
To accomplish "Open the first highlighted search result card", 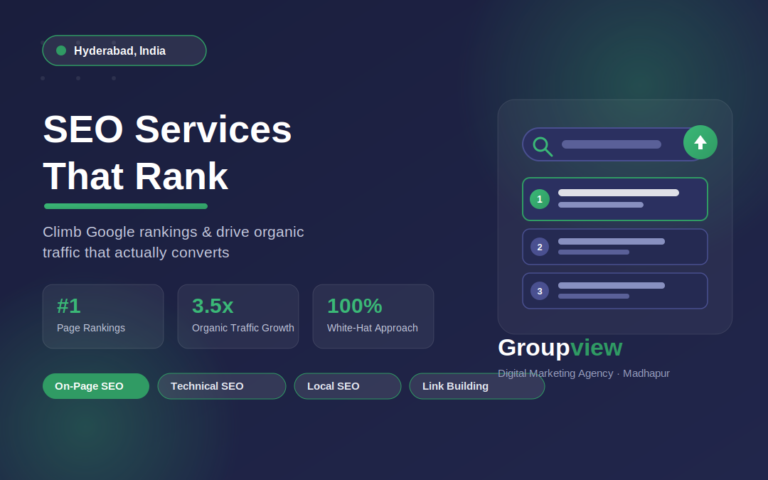I will pyautogui.click(x=615, y=199).
